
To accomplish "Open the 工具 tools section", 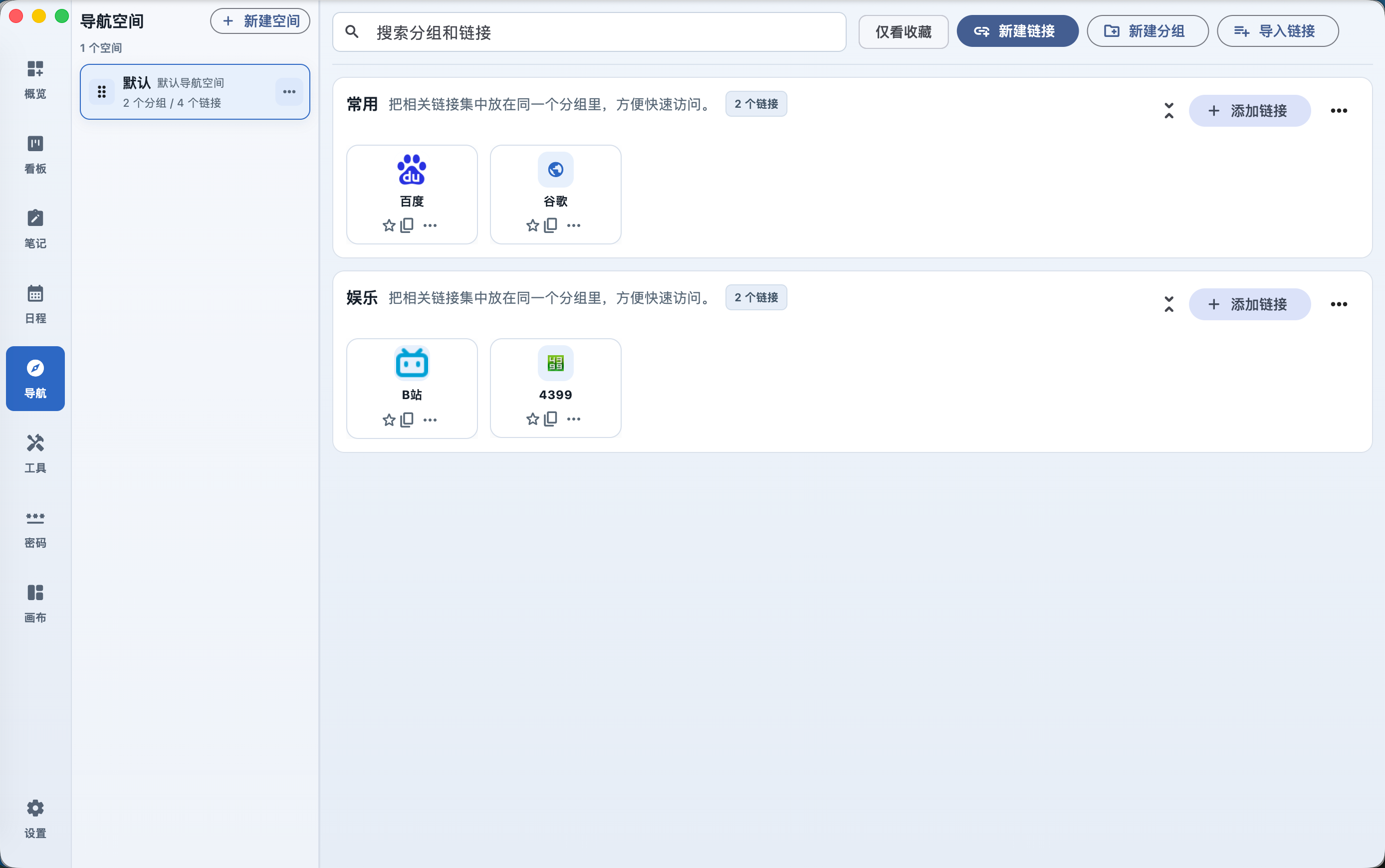I will click(x=35, y=453).
